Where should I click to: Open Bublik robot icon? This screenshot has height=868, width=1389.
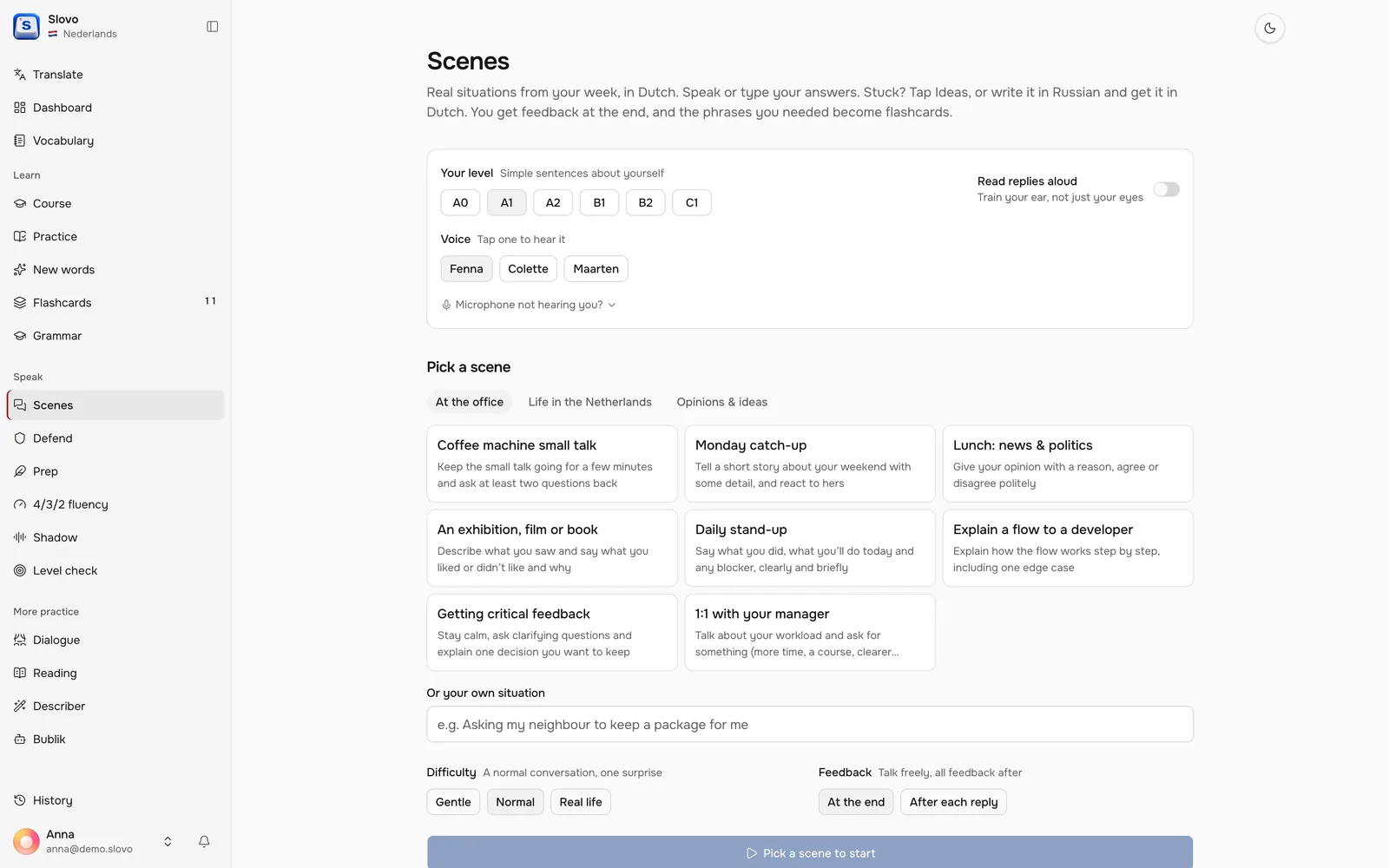[20, 740]
